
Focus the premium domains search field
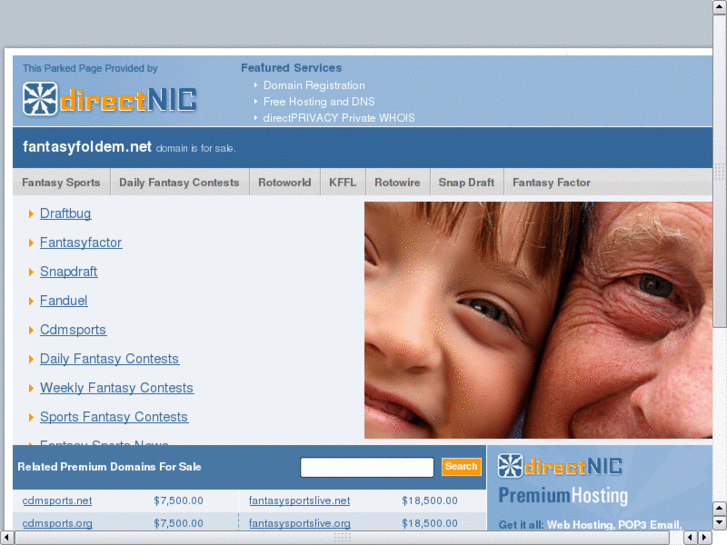(367, 467)
